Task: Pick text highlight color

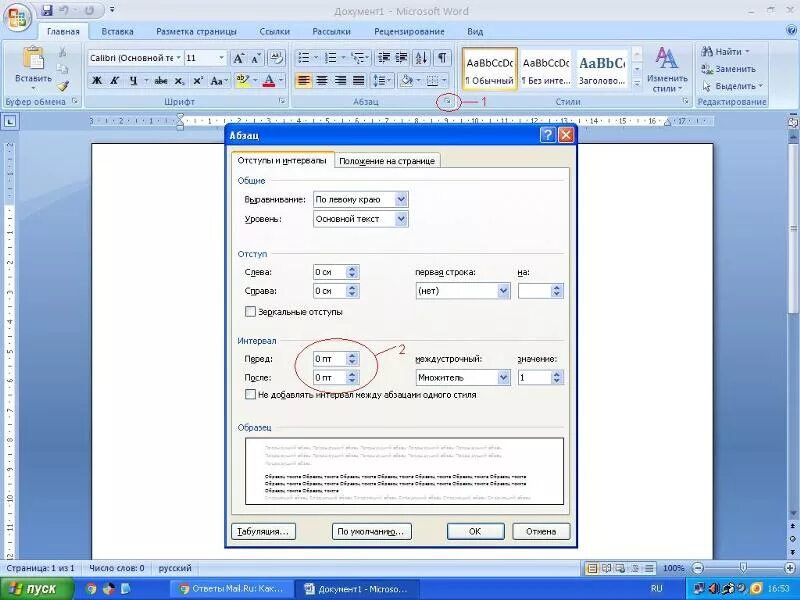Action: point(242,81)
